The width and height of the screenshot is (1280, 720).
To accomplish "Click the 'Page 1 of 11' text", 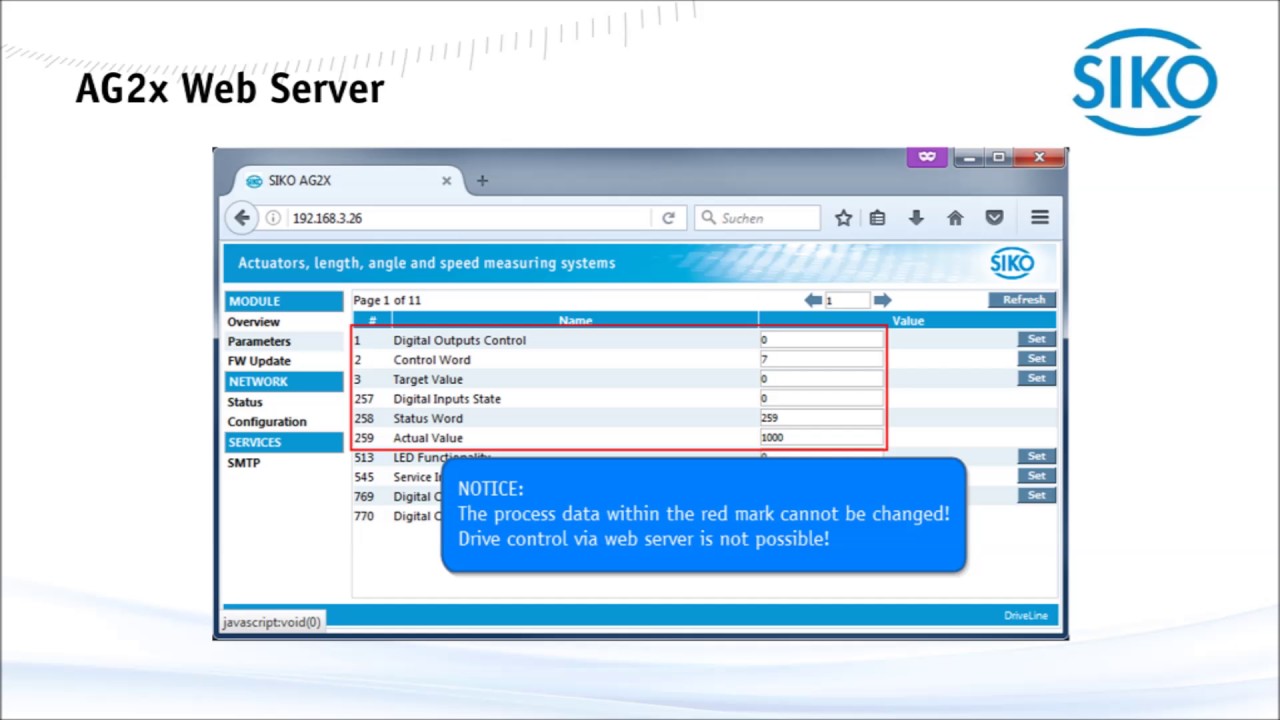I will pyautogui.click(x=387, y=300).
